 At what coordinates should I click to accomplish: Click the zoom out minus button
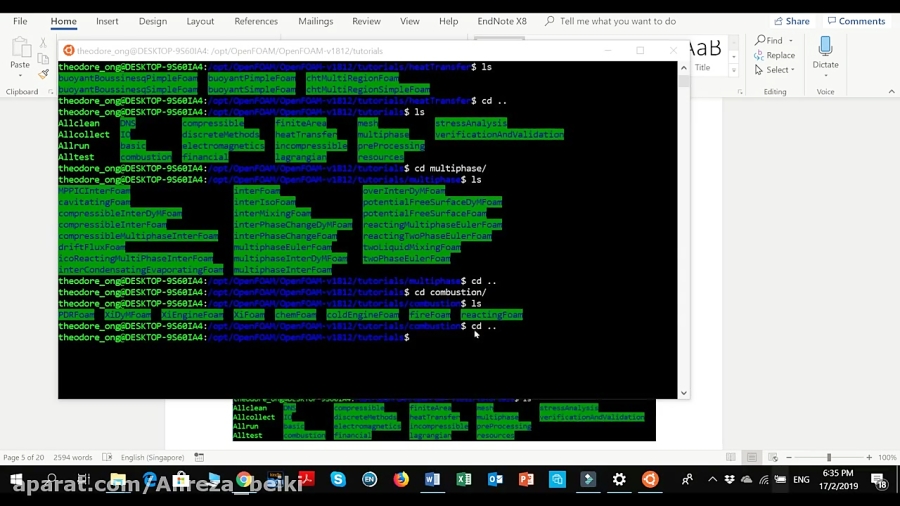tap(789, 457)
